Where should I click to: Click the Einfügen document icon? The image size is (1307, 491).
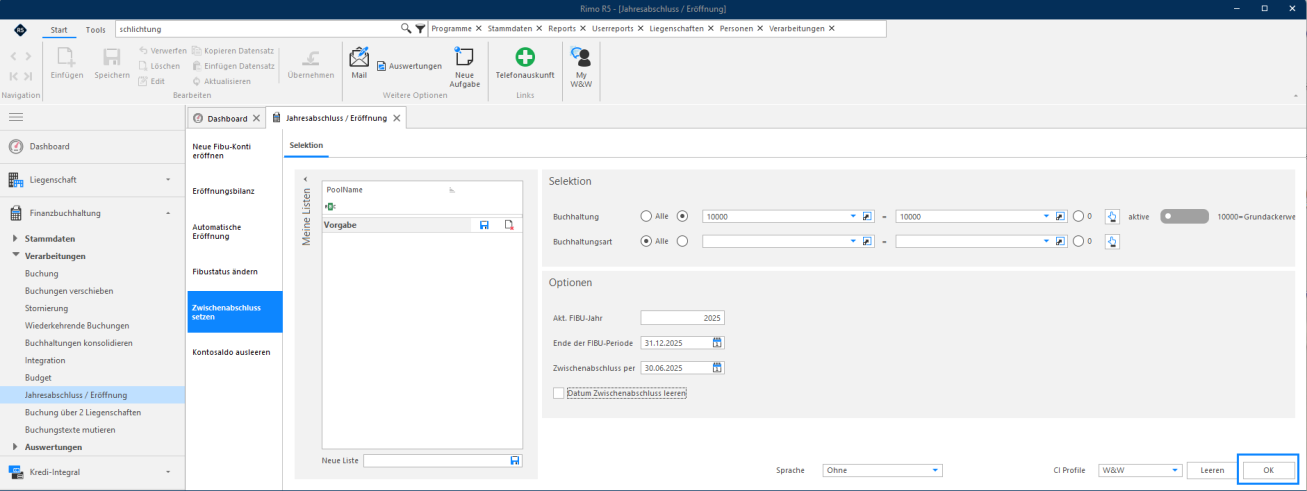point(66,57)
